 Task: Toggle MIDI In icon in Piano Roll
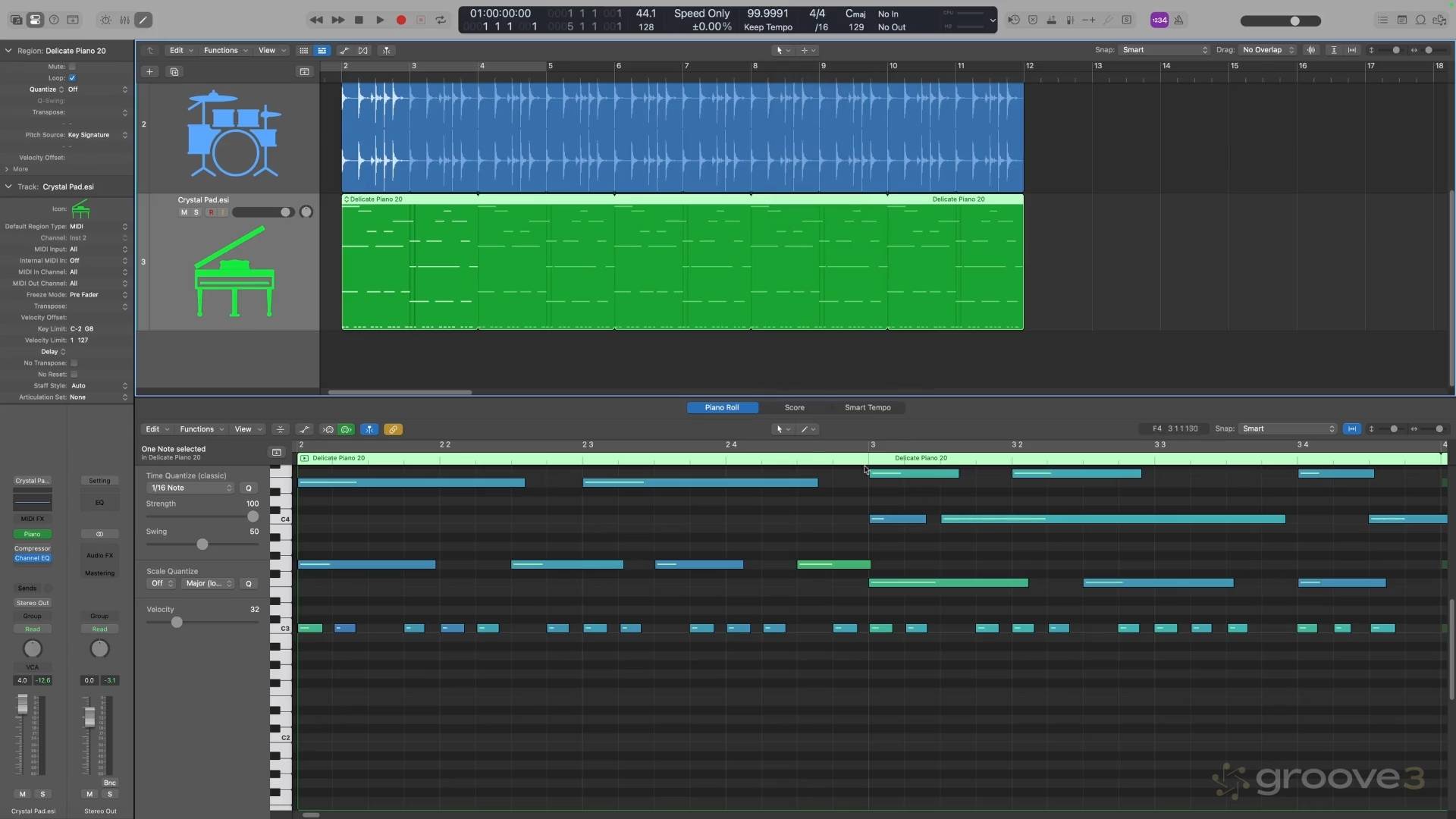point(328,429)
